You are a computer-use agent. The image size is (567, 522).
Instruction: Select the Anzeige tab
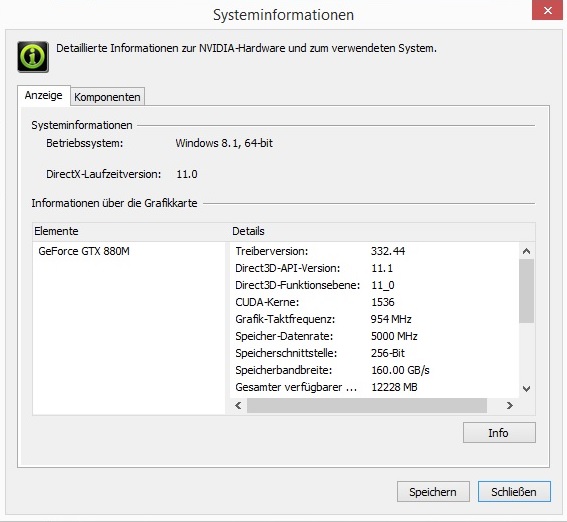point(43,95)
